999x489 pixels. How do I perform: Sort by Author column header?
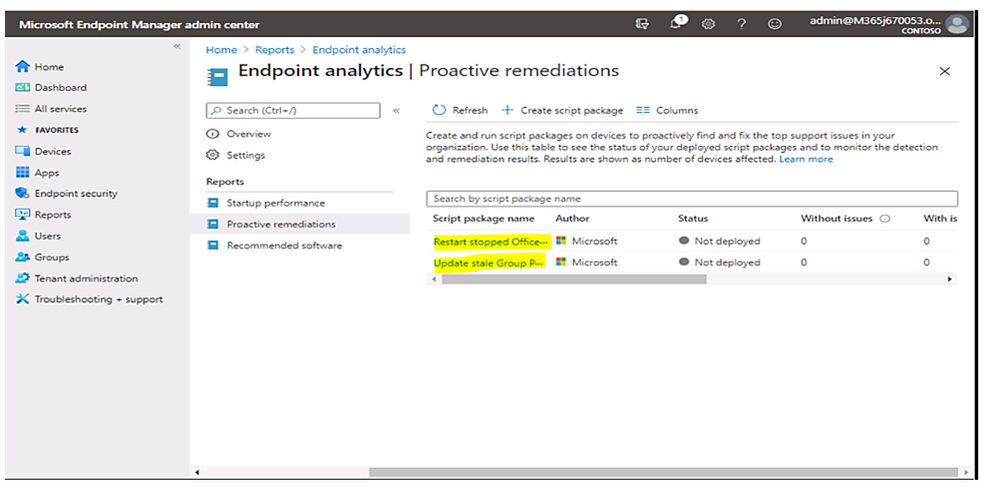tap(572, 218)
